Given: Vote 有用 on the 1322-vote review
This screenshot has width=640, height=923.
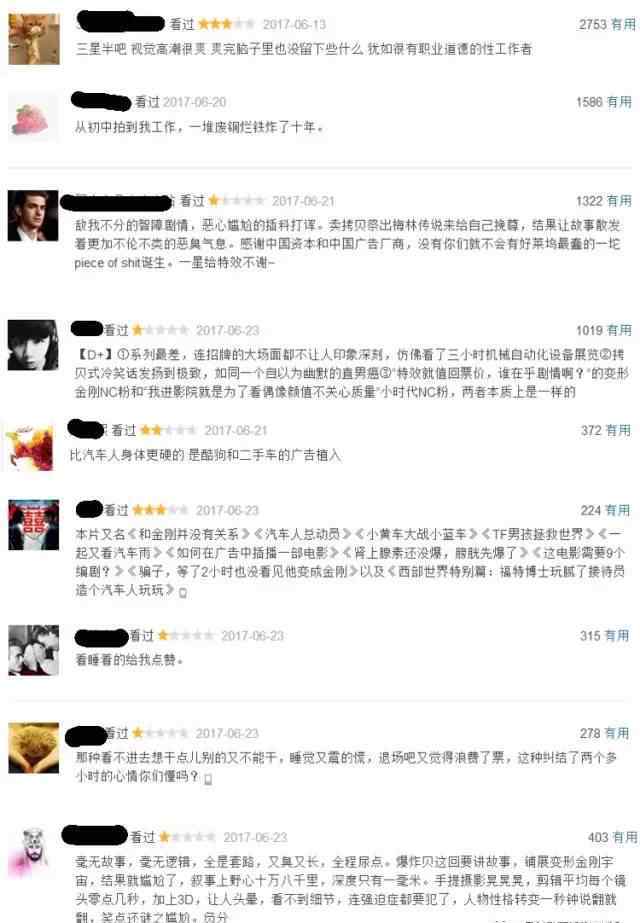Looking at the screenshot, I should [619, 201].
